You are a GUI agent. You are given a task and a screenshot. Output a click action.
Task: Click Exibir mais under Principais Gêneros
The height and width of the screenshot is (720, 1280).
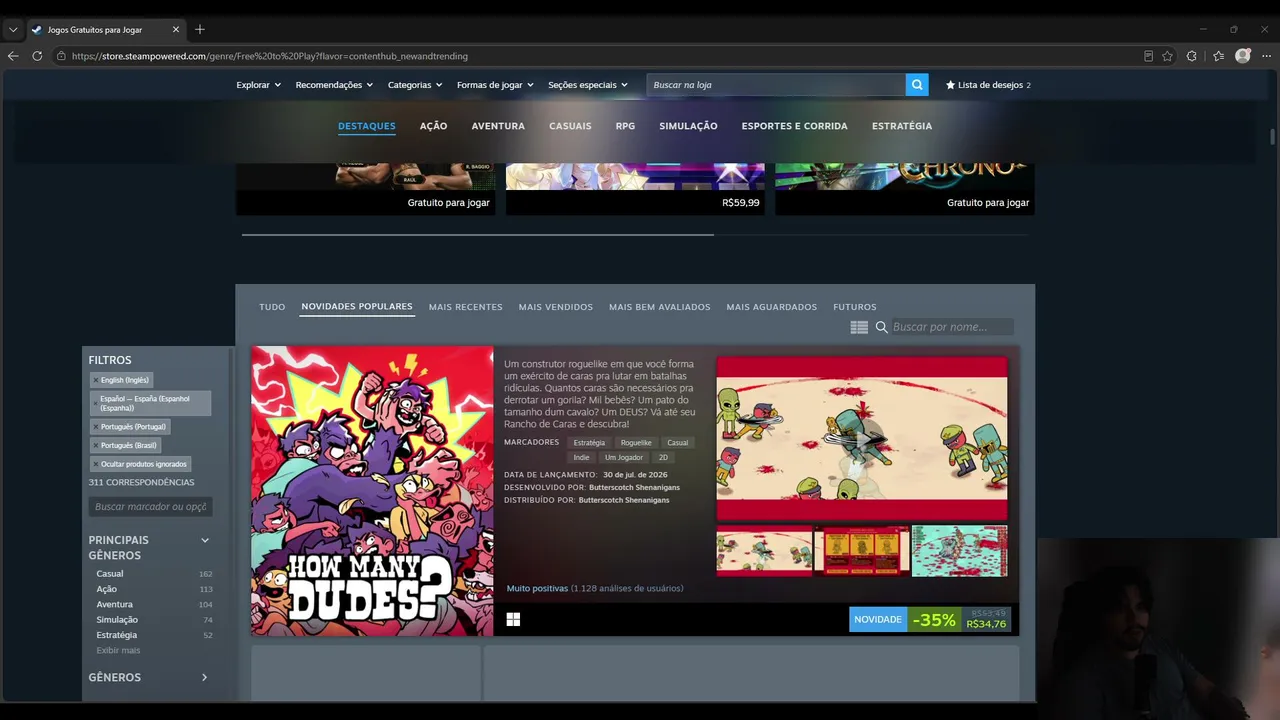pos(118,650)
